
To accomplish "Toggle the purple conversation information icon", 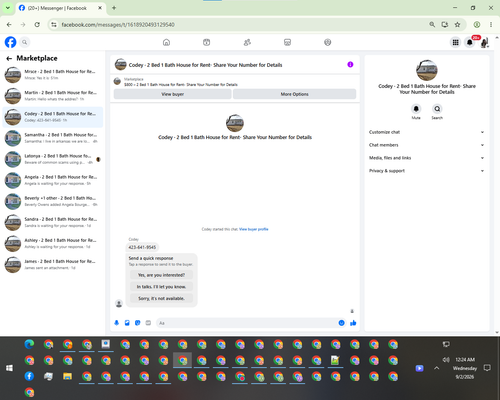I will (x=350, y=64).
